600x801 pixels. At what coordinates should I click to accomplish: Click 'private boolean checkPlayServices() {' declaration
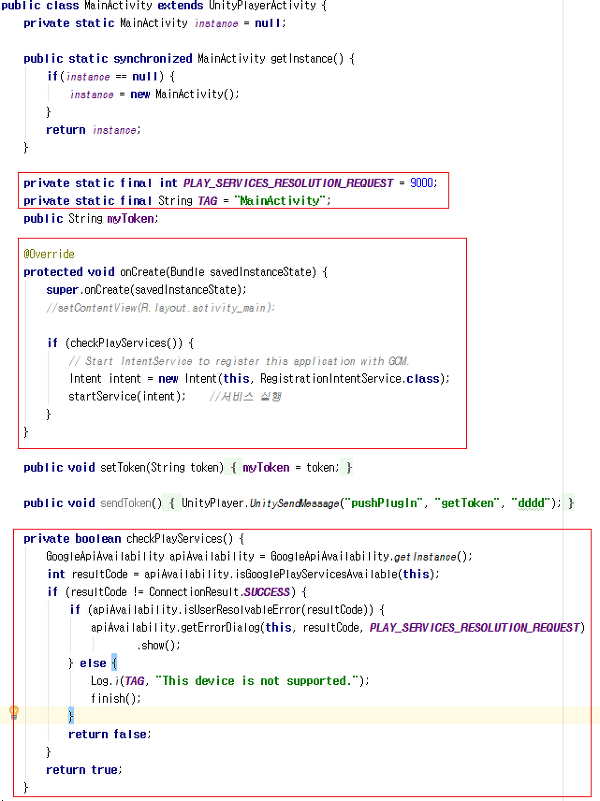click(134, 538)
